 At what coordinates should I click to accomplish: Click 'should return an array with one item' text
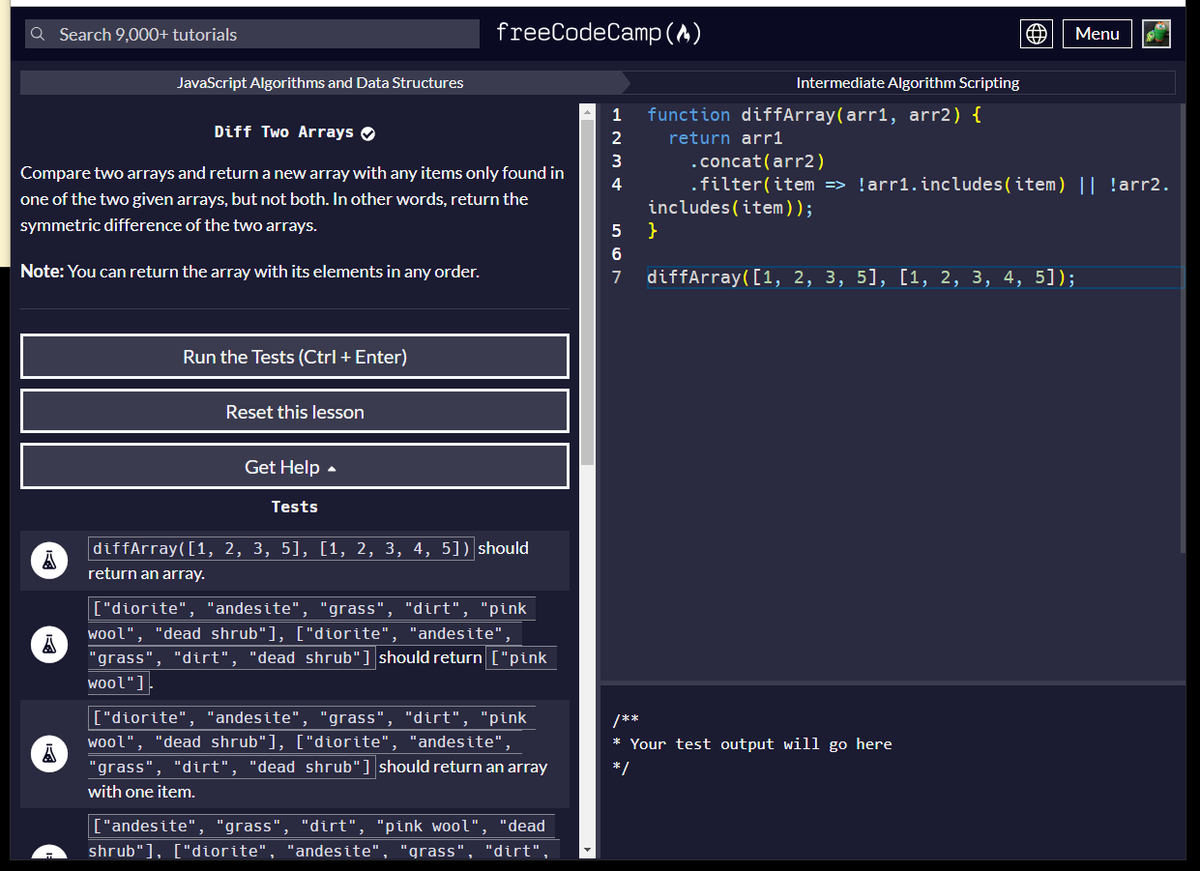click(317, 779)
